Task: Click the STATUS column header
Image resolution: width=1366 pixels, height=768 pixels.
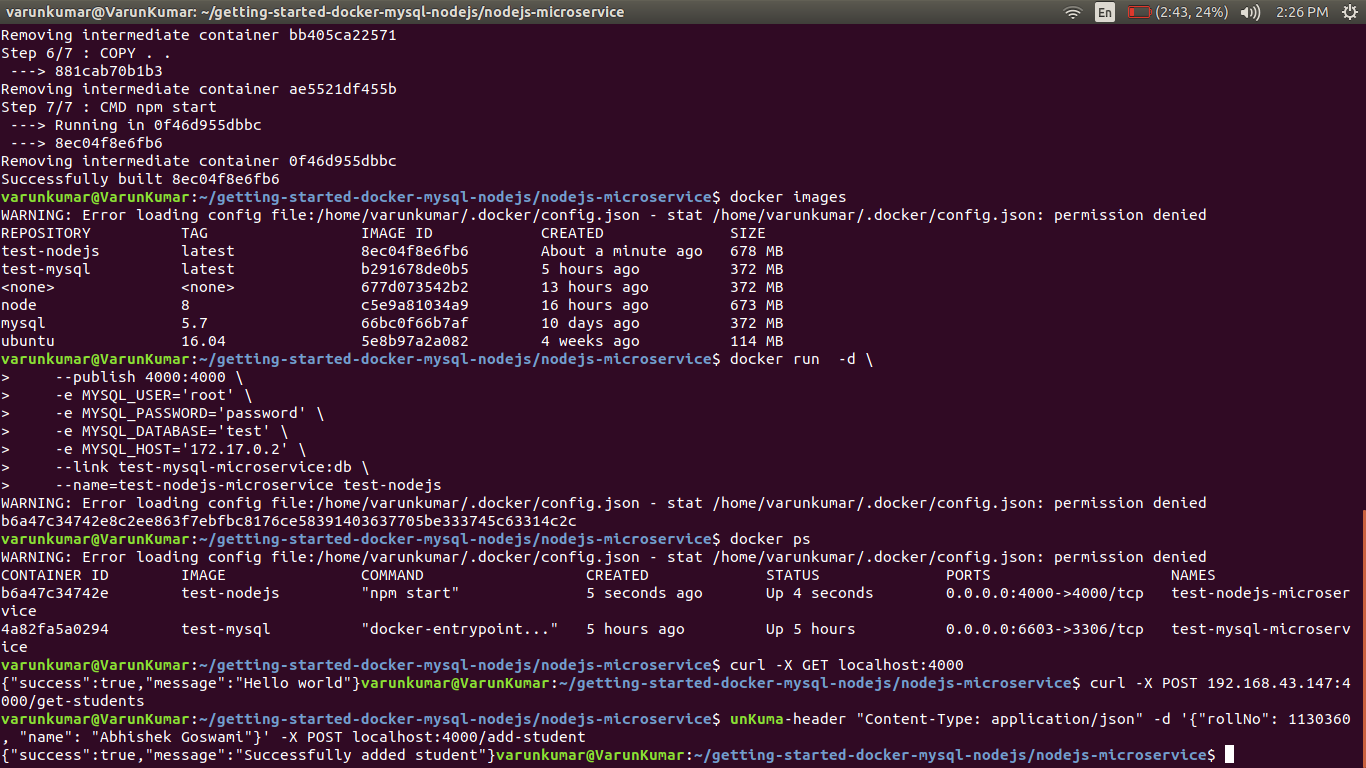Action: pyautogui.click(x=793, y=575)
